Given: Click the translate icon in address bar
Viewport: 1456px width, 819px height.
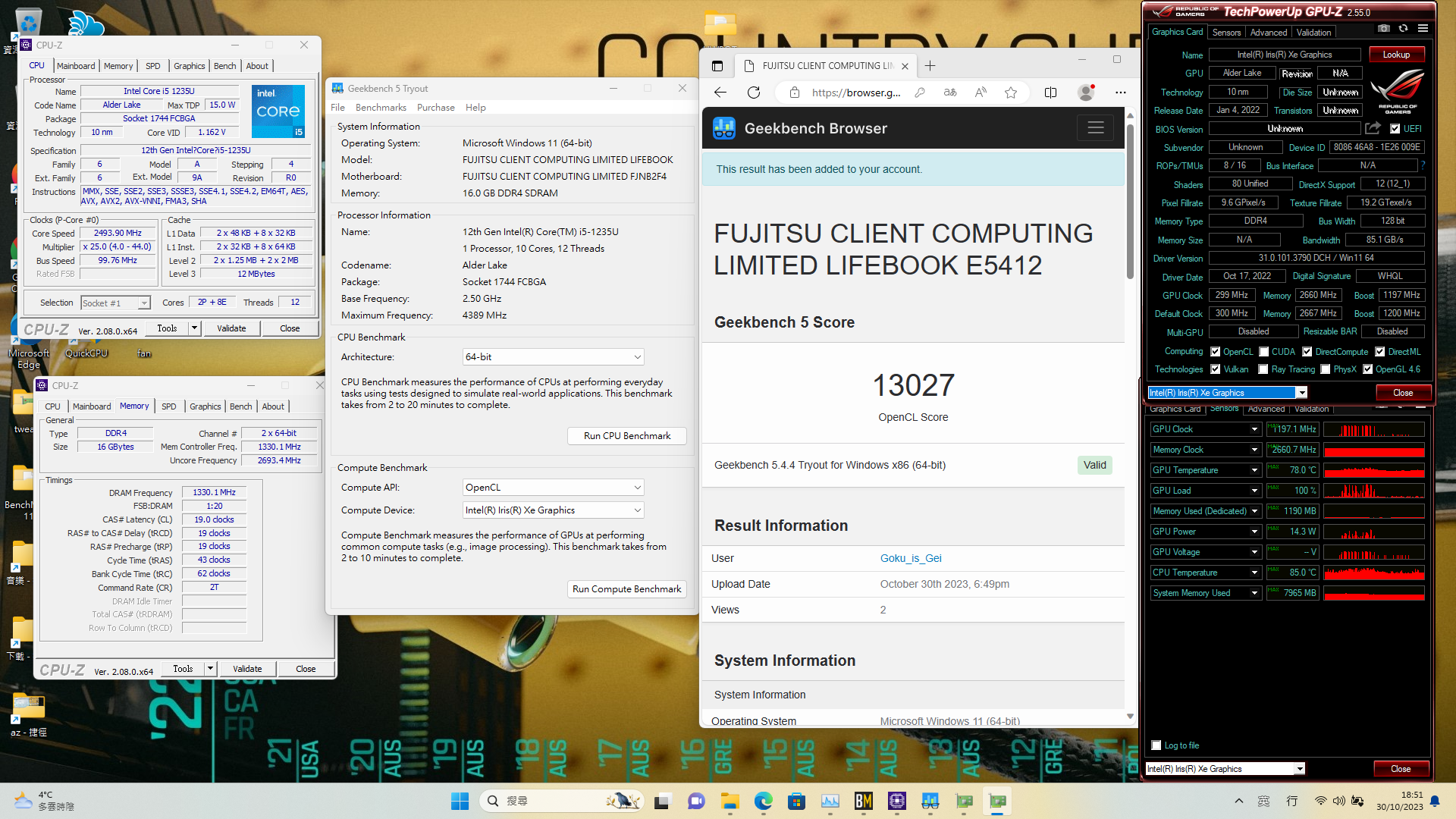Looking at the screenshot, I should [x=950, y=93].
